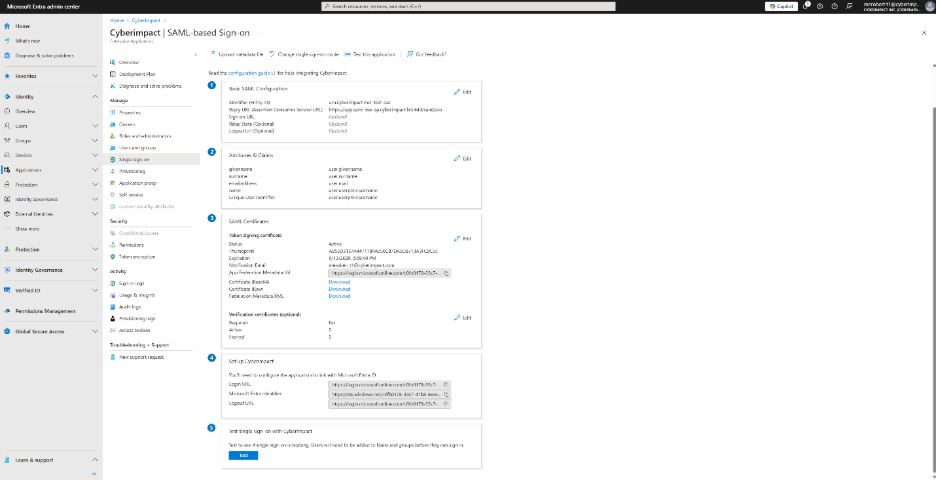The width and height of the screenshot is (936, 480).
Task: Open the Deployment Plan menu item
Action: pyautogui.click(x=137, y=74)
